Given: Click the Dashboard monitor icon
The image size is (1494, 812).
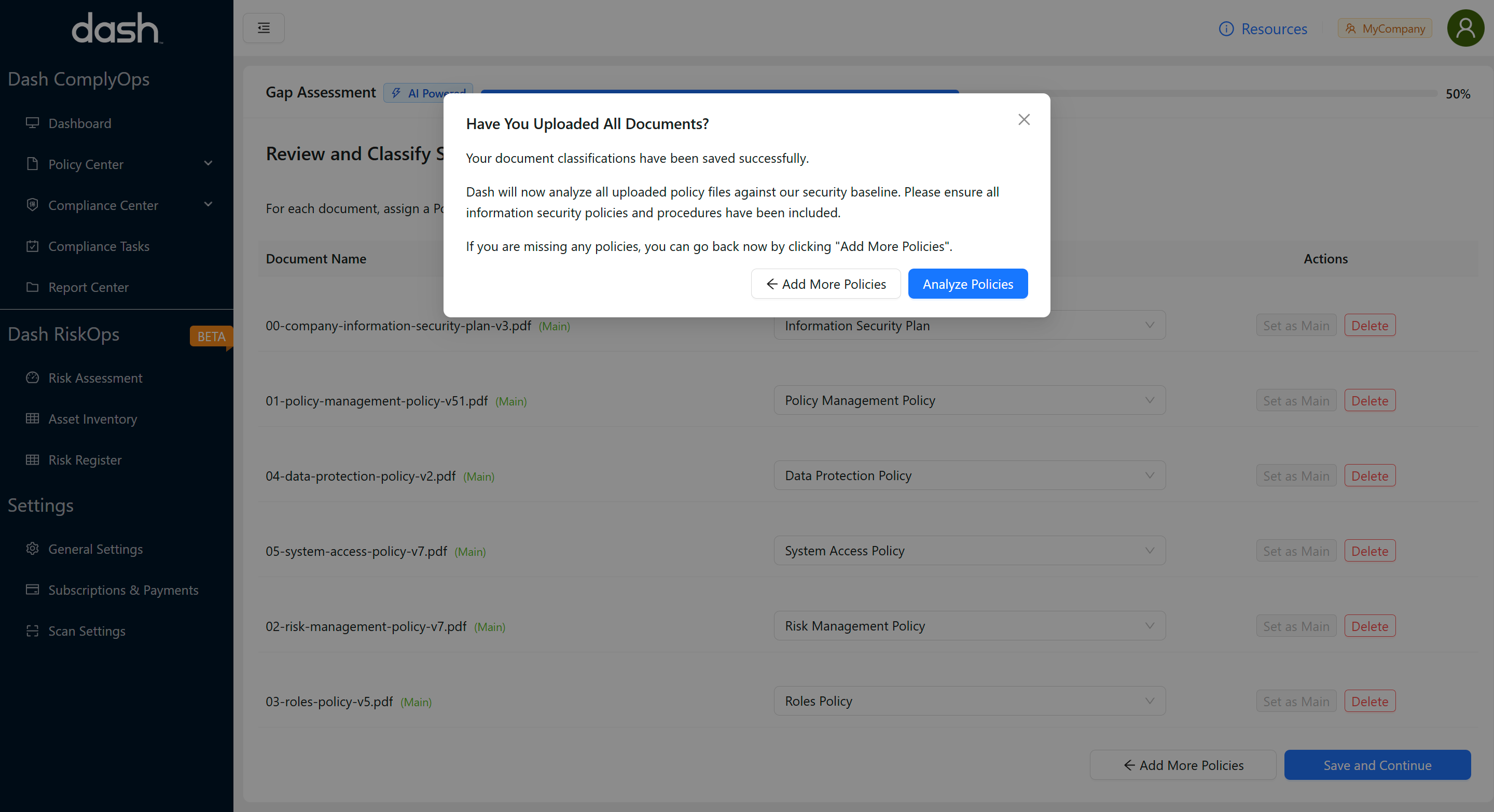Looking at the screenshot, I should (x=33, y=123).
